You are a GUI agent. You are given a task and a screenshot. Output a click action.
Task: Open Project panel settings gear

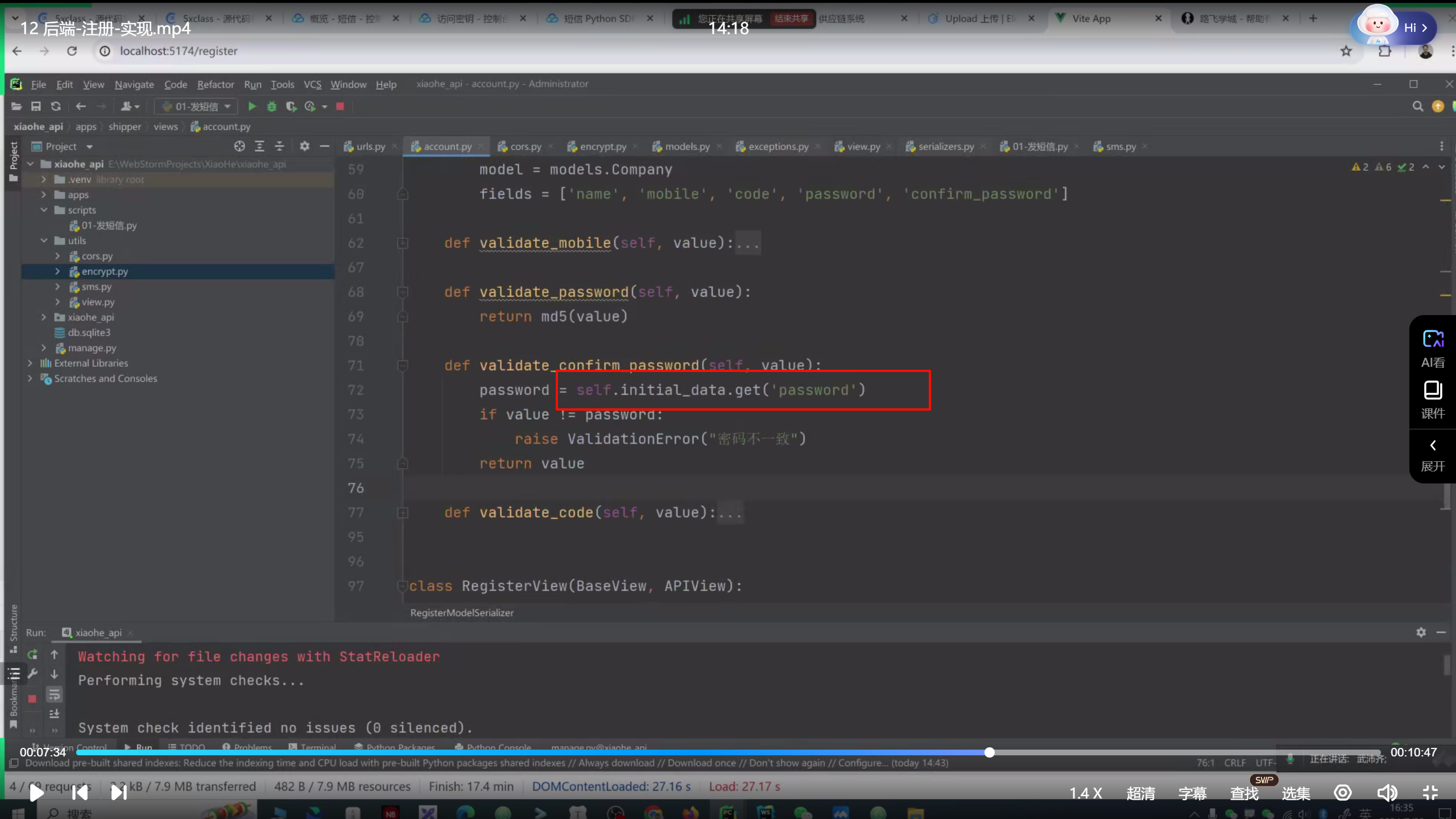click(305, 146)
